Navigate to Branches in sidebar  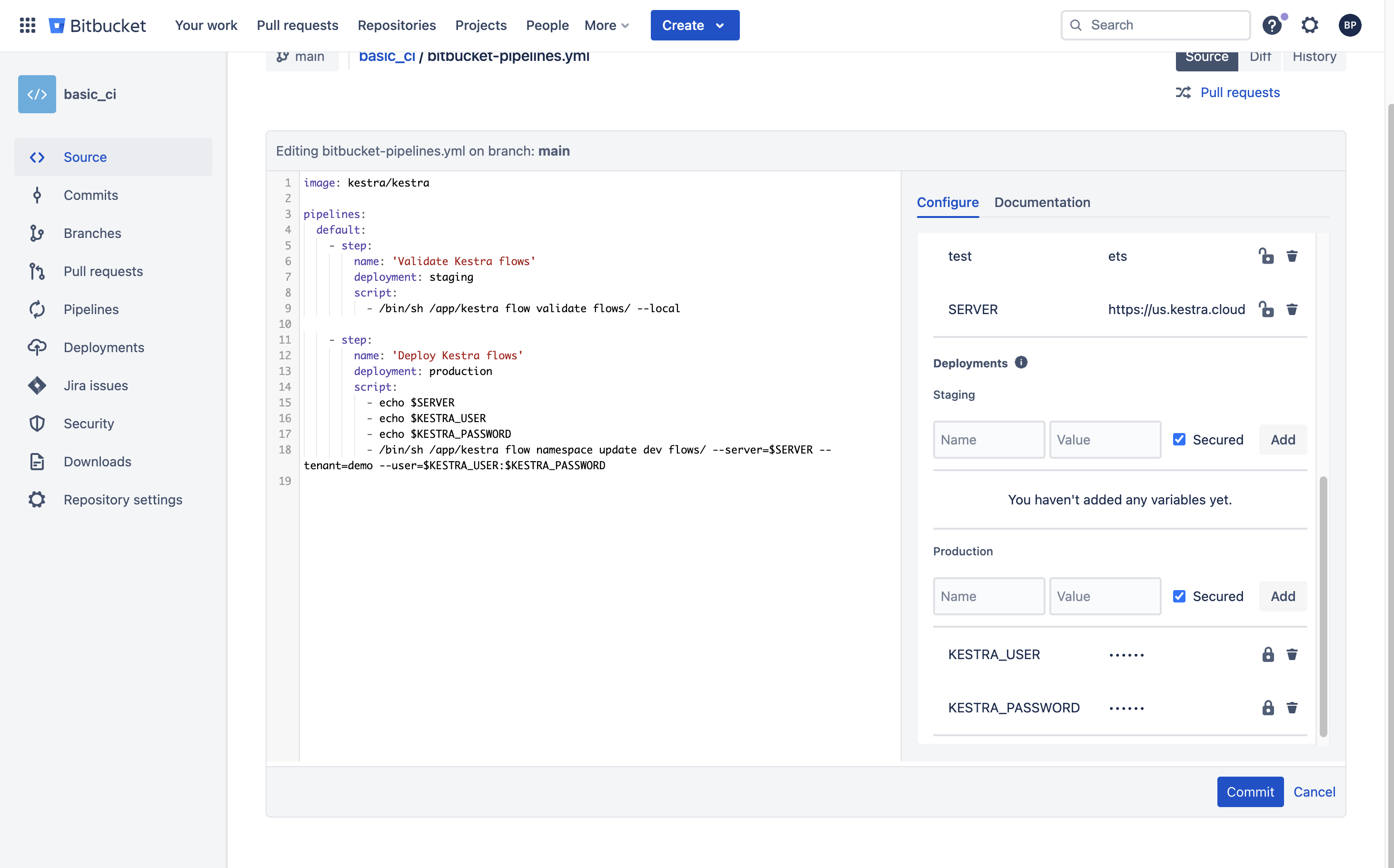(x=93, y=233)
